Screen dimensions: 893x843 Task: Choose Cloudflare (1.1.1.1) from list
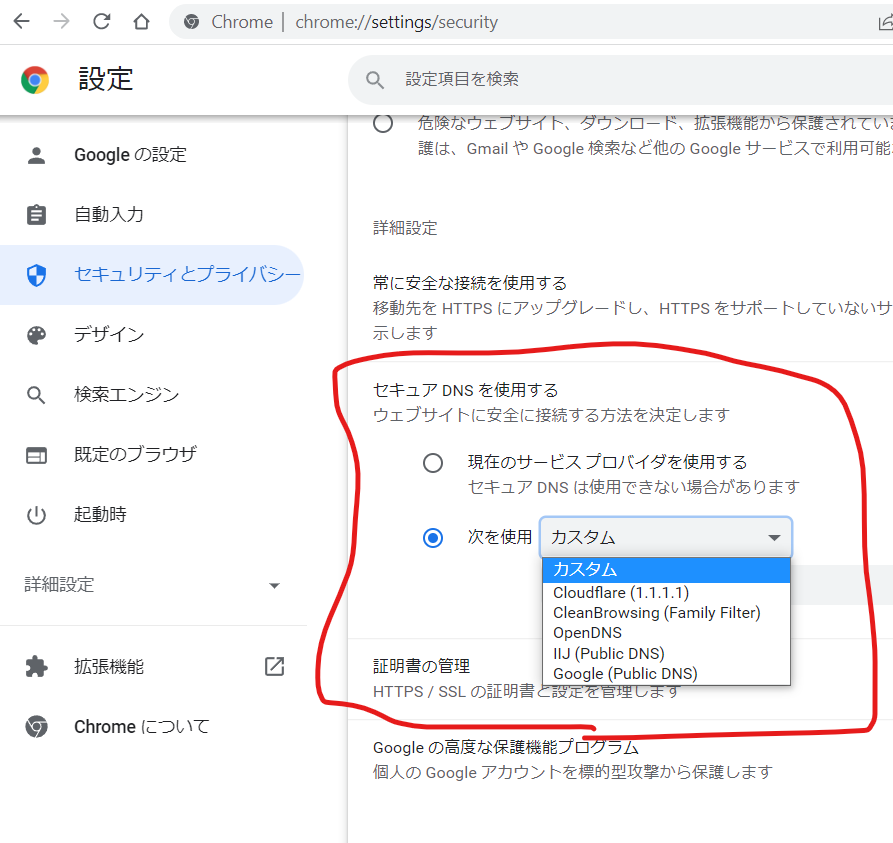(666, 593)
